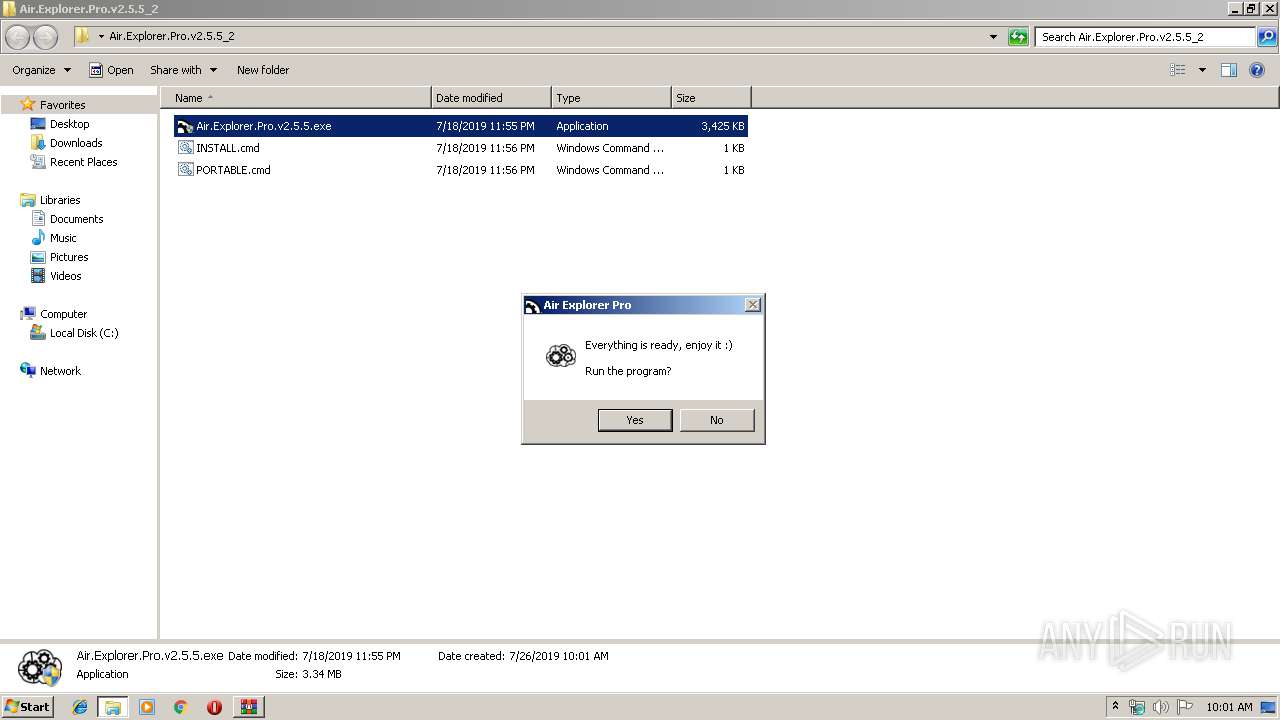Launch Opera from taskbar
1280x720 pixels.
pyautogui.click(x=214, y=707)
